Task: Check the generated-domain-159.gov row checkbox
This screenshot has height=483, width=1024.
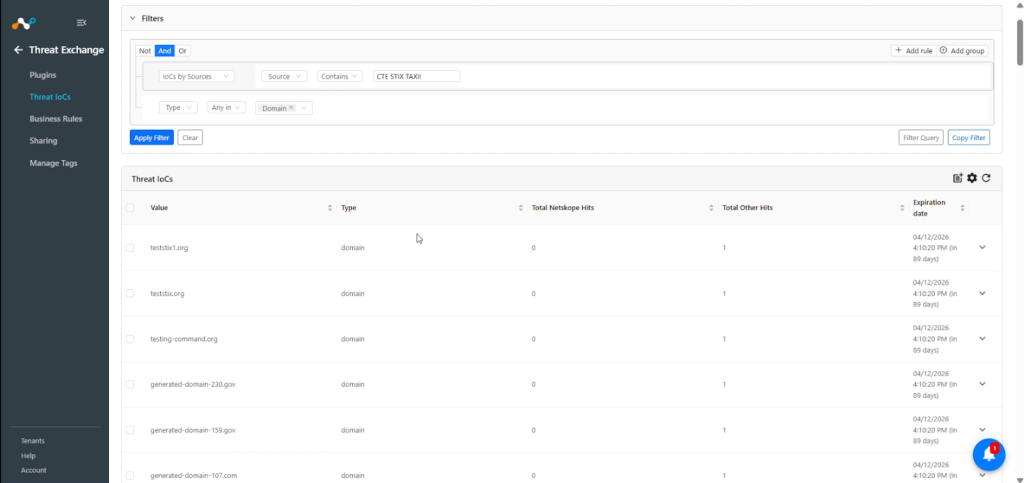Action: pyautogui.click(x=130, y=430)
